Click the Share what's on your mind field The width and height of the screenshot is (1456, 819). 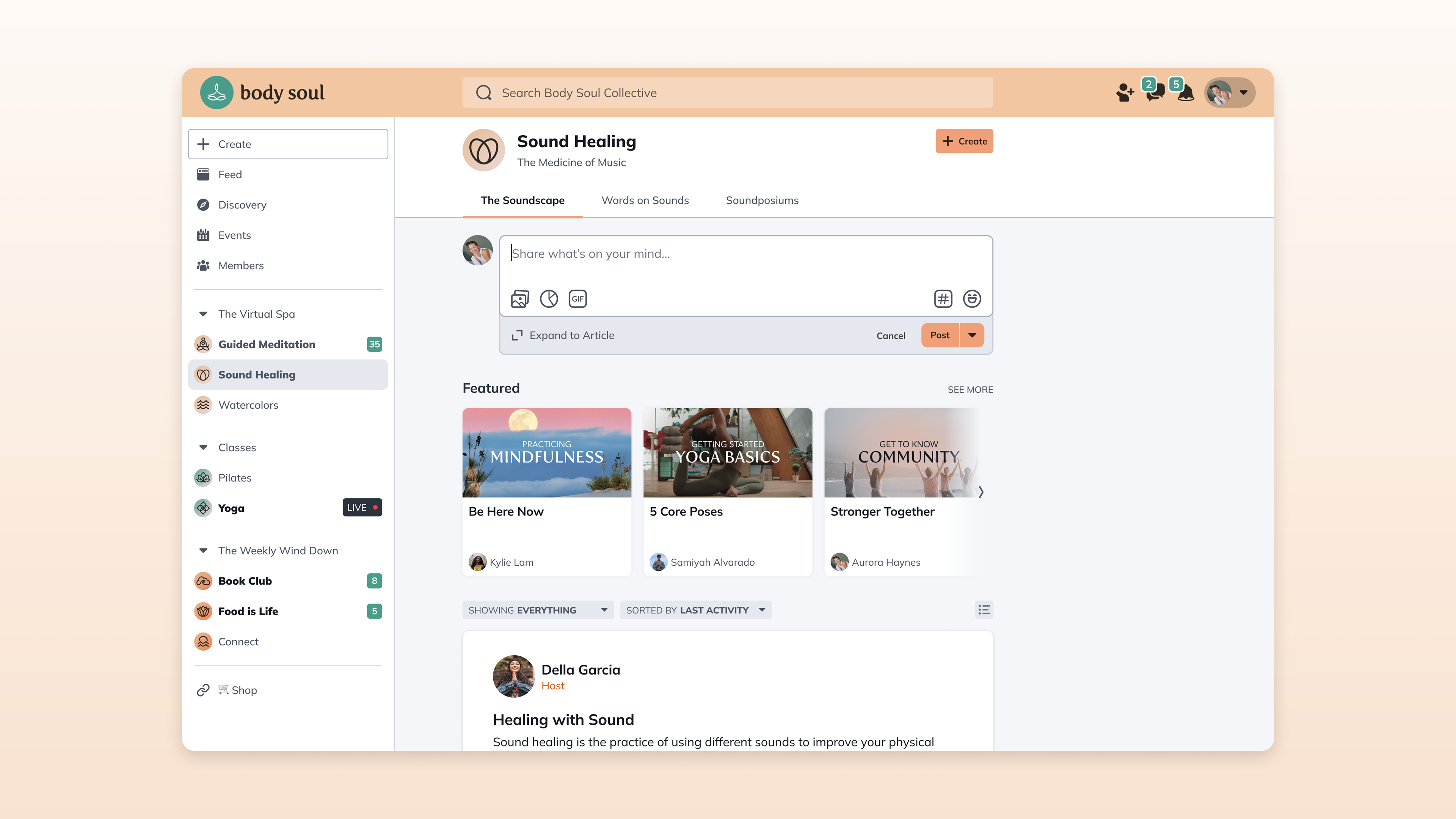tap(745, 254)
